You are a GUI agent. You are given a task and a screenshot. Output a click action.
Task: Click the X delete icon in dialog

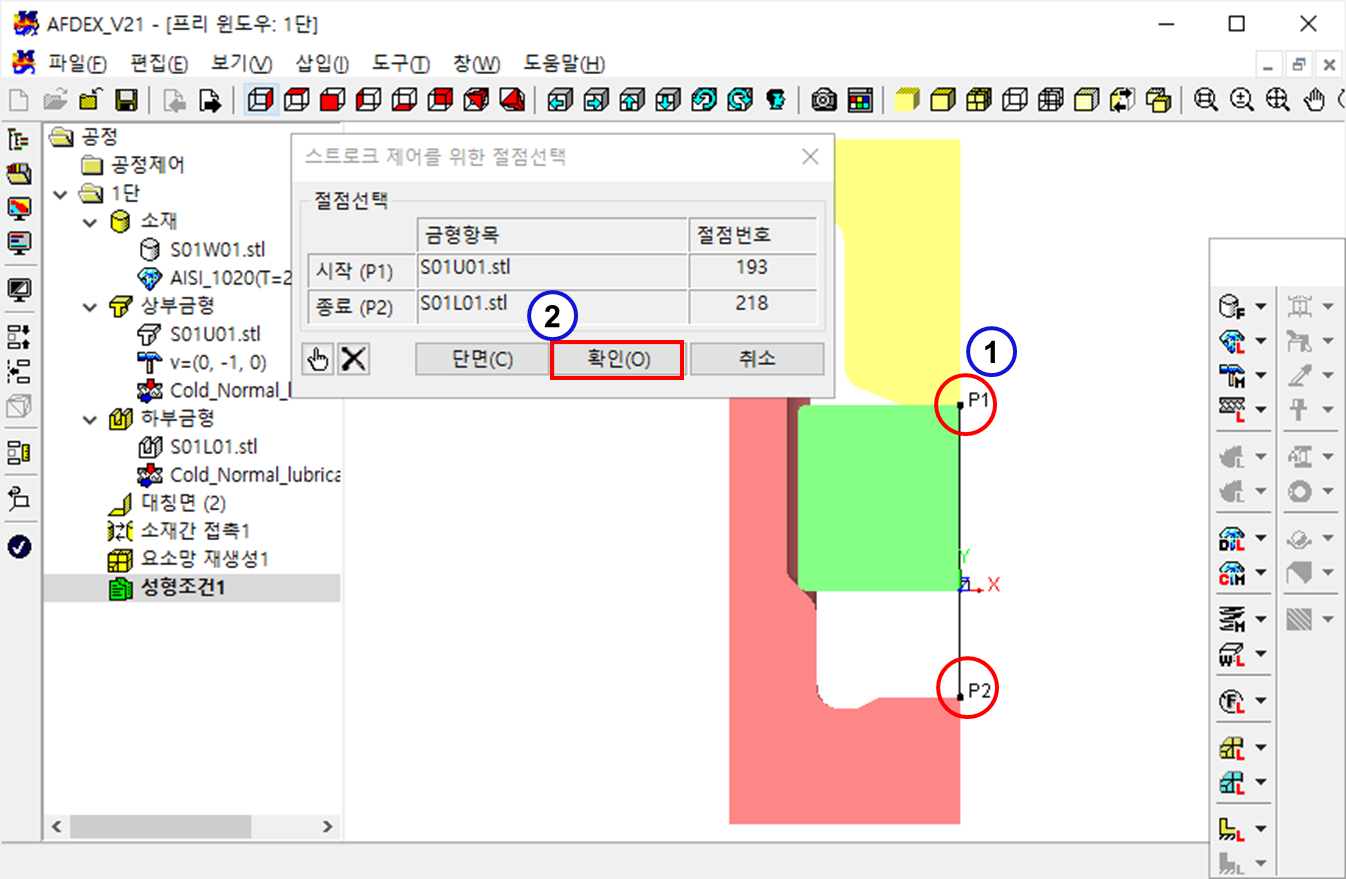click(353, 359)
